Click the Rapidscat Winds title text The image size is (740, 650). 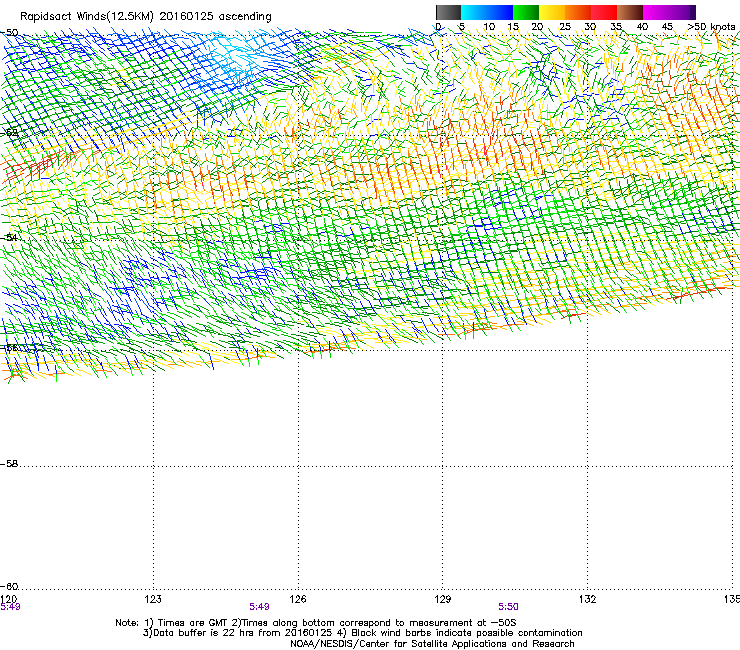pos(146,17)
